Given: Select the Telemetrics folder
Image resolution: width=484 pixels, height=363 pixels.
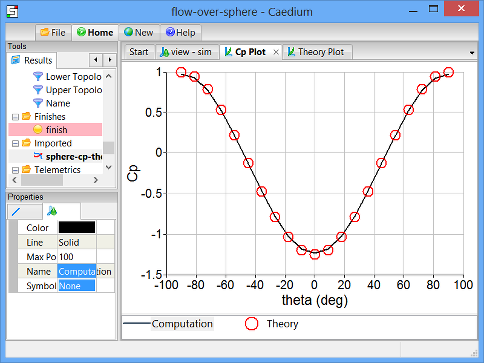Looking at the screenshot, I should tap(57, 170).
